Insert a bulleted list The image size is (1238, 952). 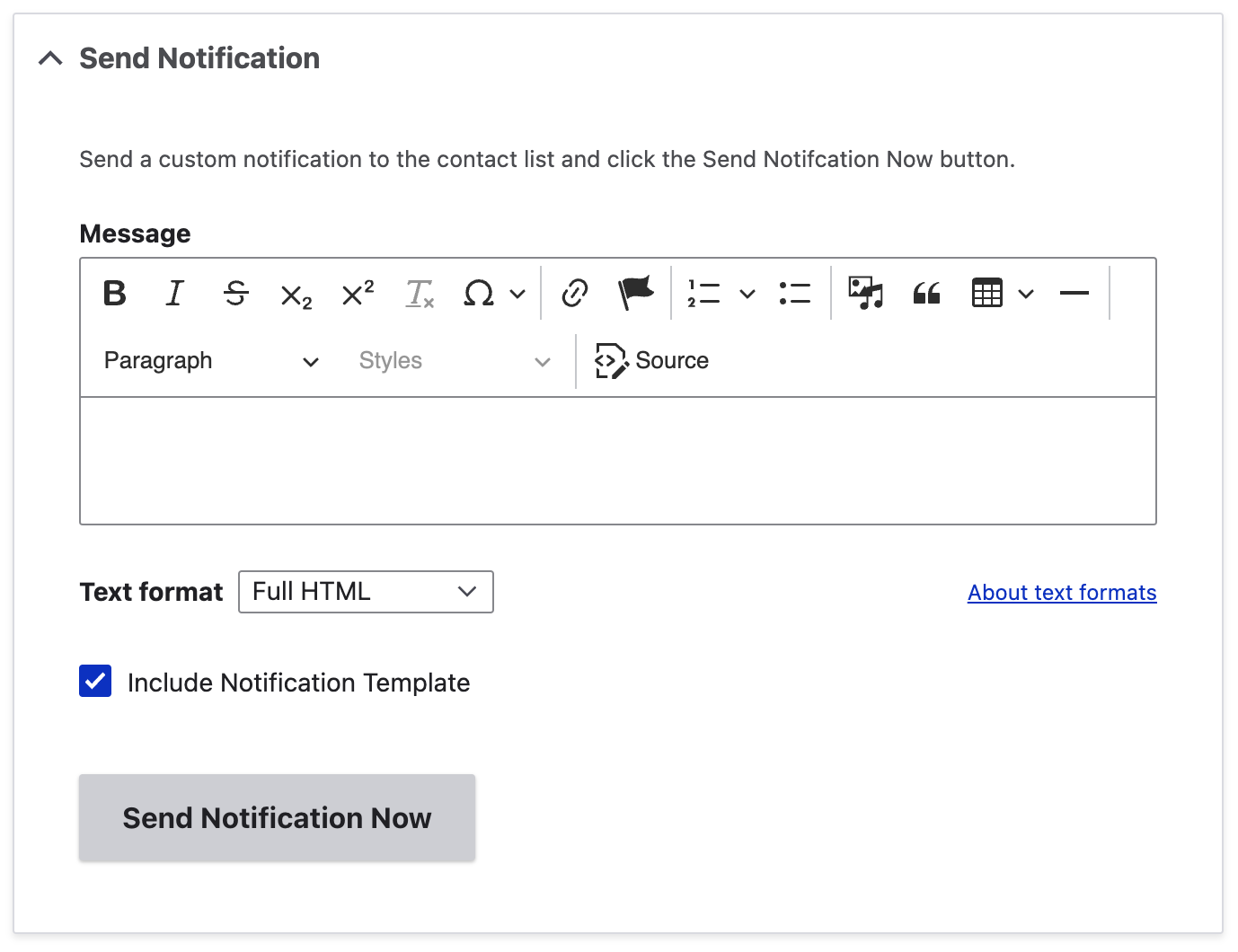tap(795, 294)
